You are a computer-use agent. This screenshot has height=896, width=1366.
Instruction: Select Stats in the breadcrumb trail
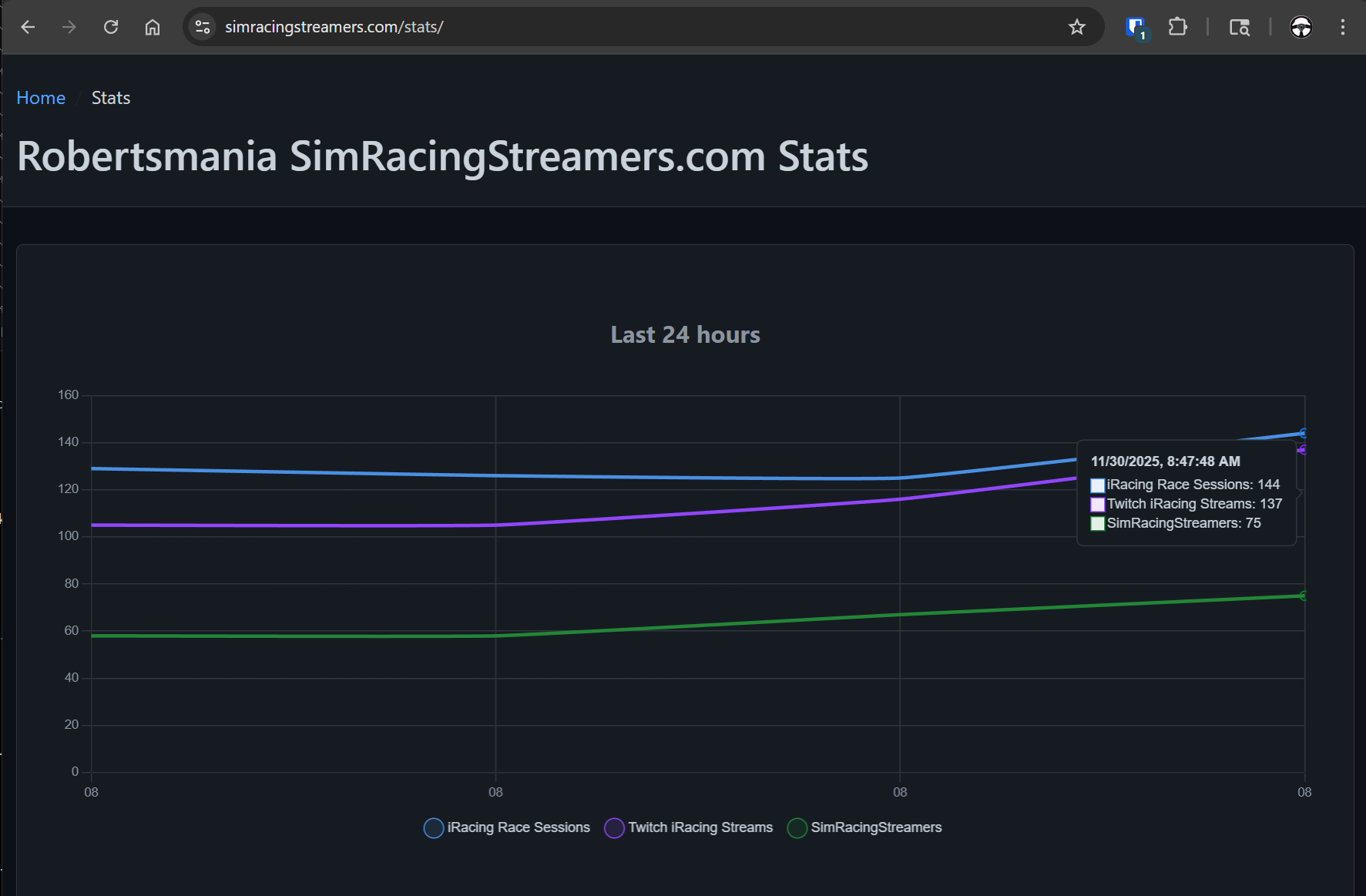110,98
